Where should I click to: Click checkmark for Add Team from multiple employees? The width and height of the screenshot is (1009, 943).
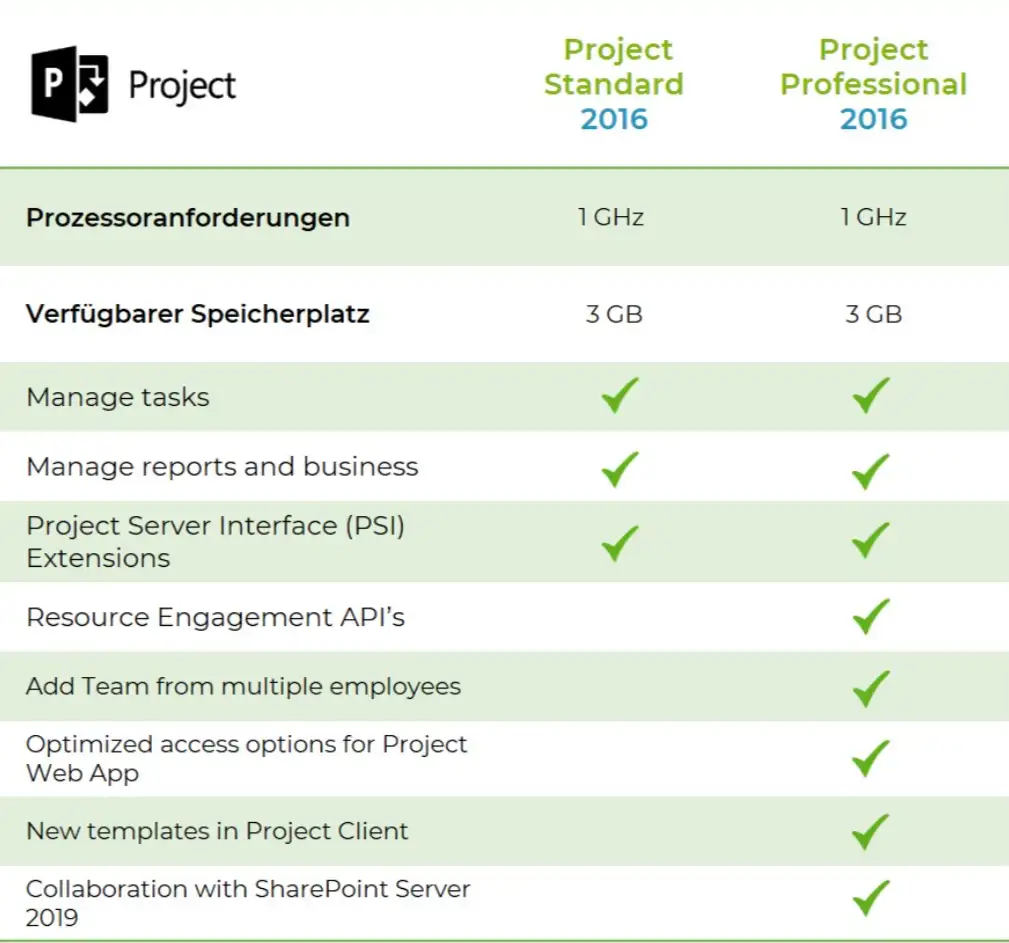coord(872,687)
